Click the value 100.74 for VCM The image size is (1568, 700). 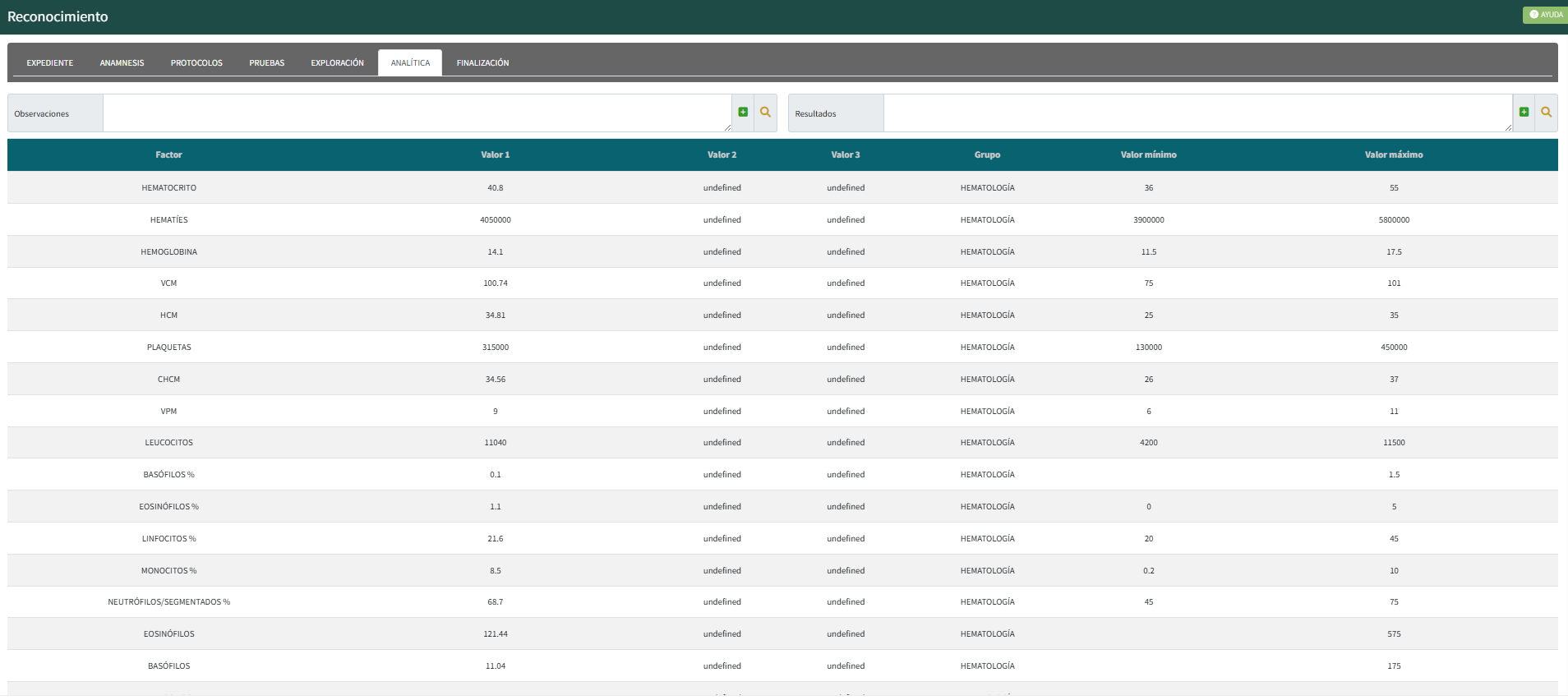pyautogui.click(x=496, y=283)
